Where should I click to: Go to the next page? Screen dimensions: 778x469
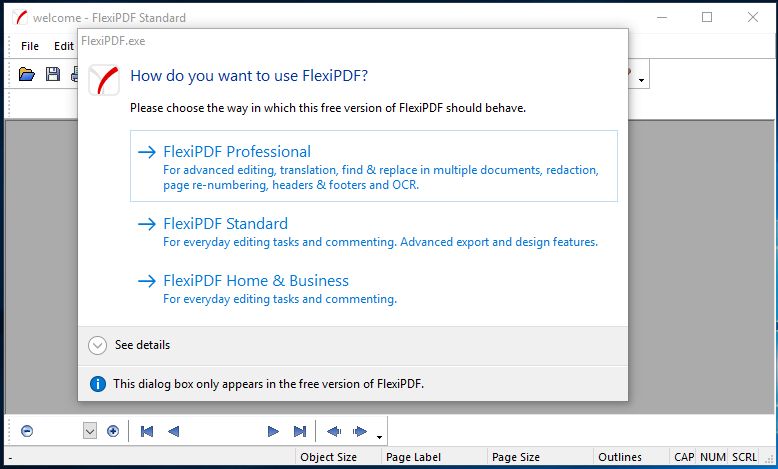[x=273, y=431]
